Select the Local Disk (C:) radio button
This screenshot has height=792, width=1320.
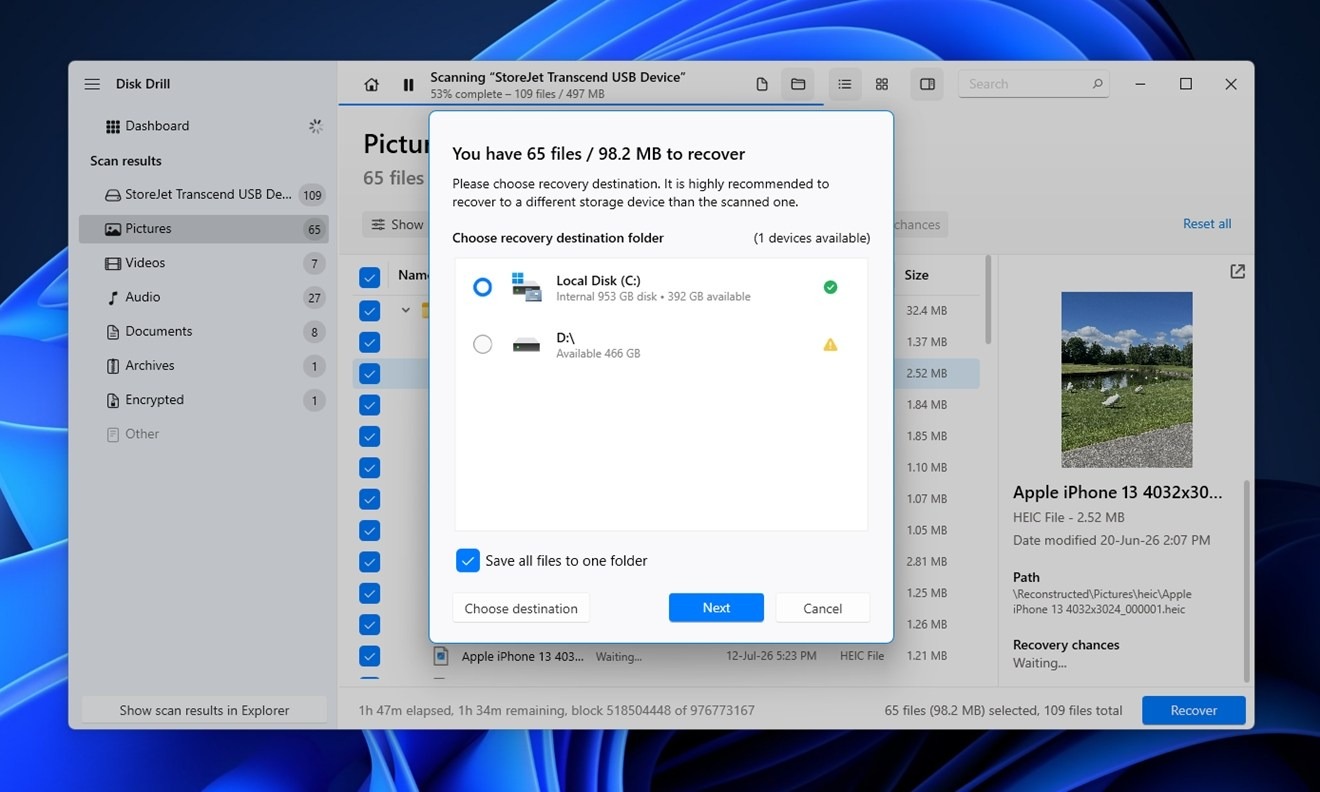(x=482, y=287)
